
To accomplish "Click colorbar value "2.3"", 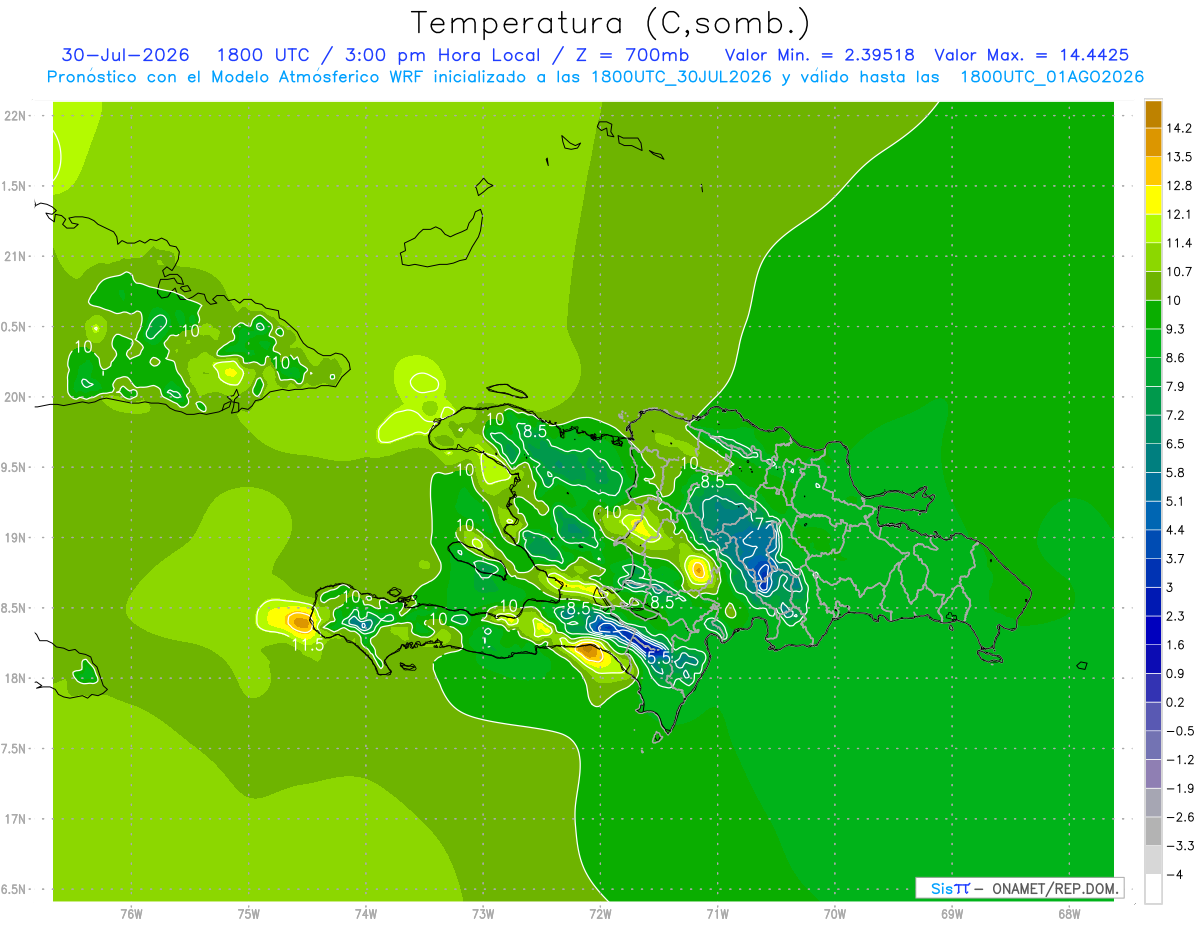I will click(1175, 616).
